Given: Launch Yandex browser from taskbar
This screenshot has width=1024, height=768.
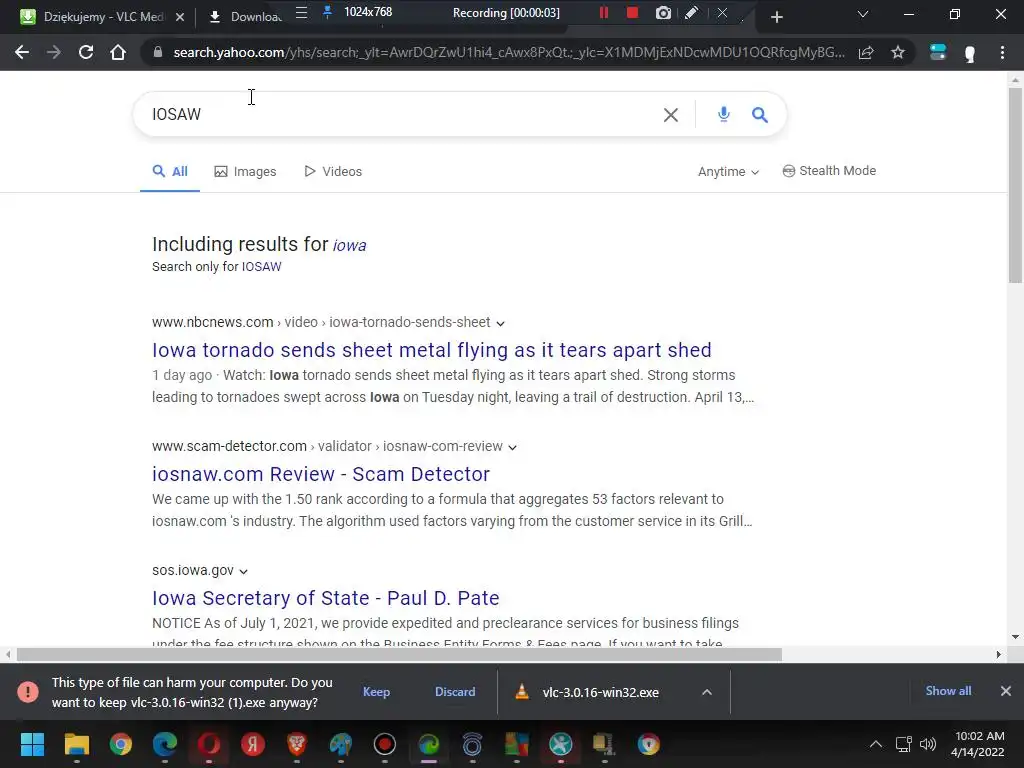Looking at the screenshot, I should tap(253, 744).
